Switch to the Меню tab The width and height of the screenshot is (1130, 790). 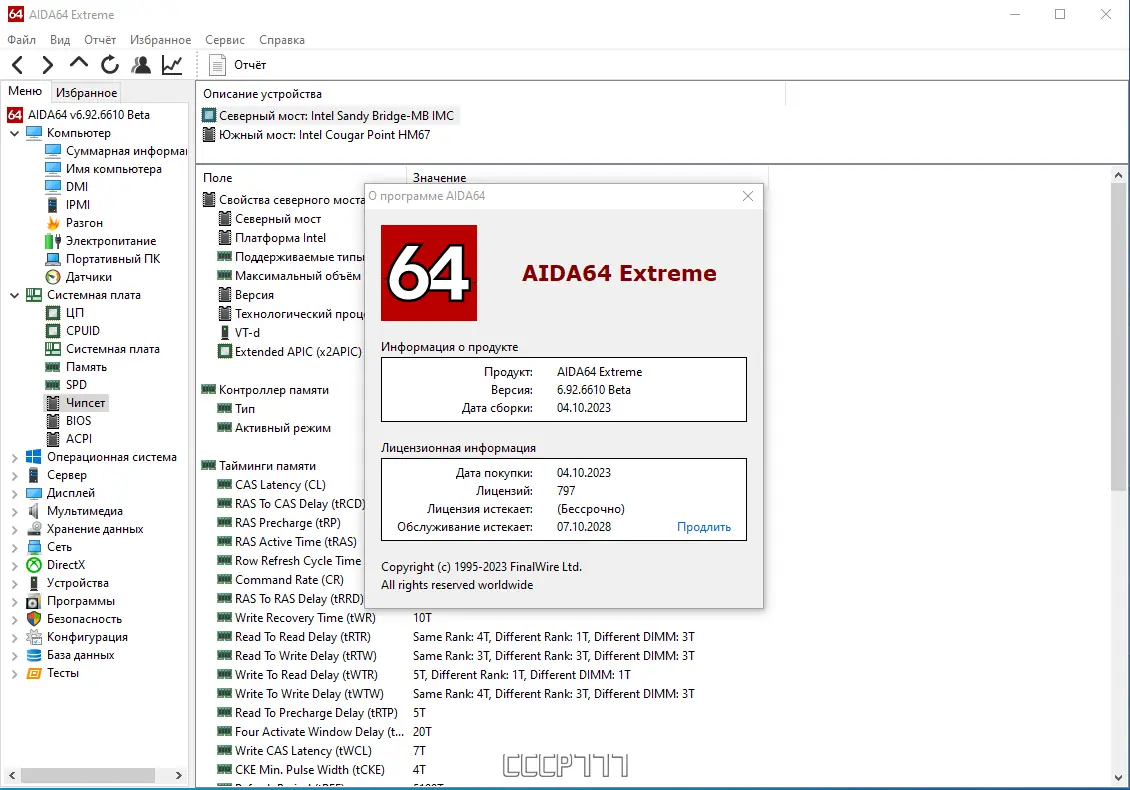coord(25,91)
